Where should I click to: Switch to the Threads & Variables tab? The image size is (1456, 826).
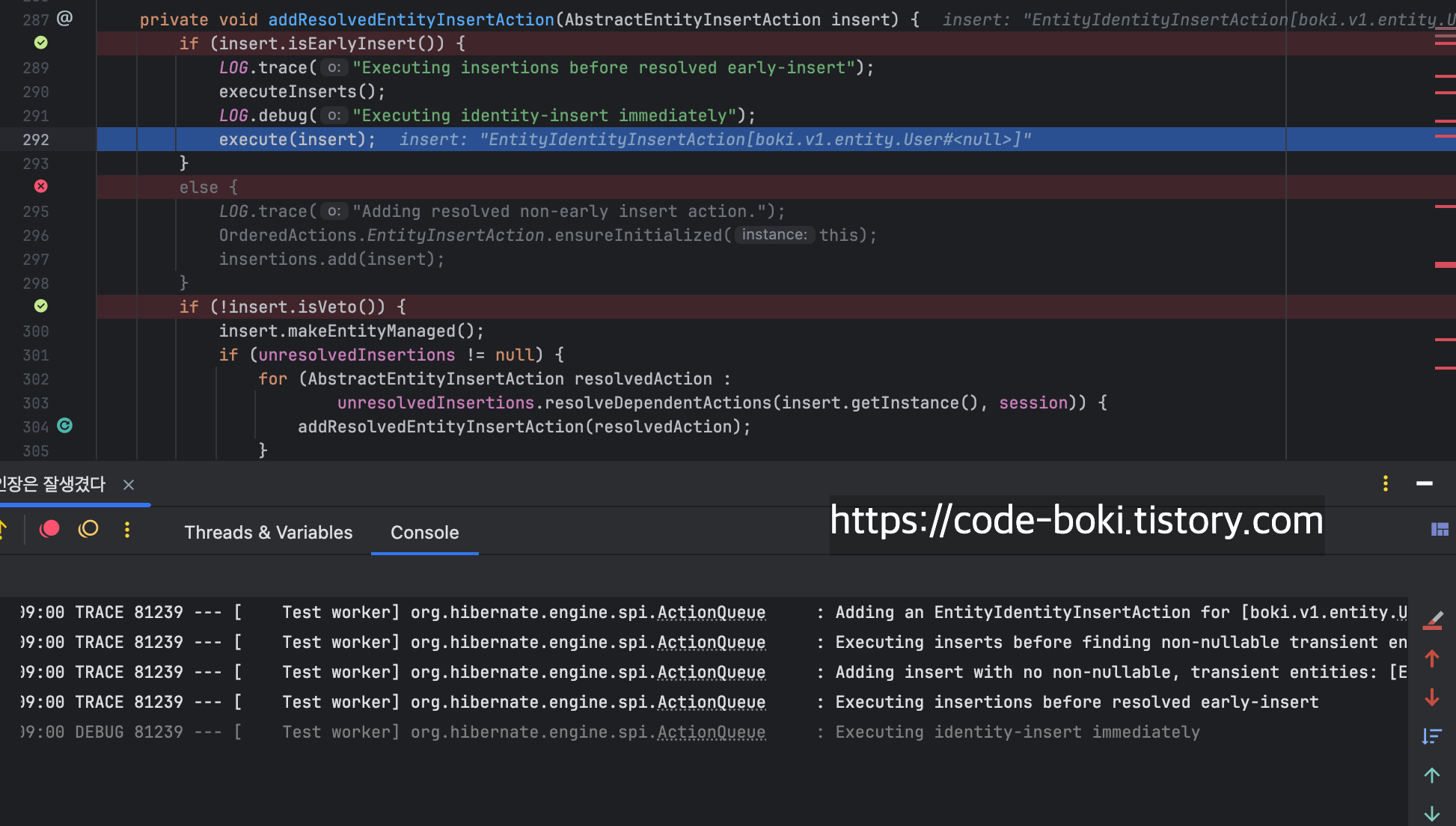pos(268,533)
